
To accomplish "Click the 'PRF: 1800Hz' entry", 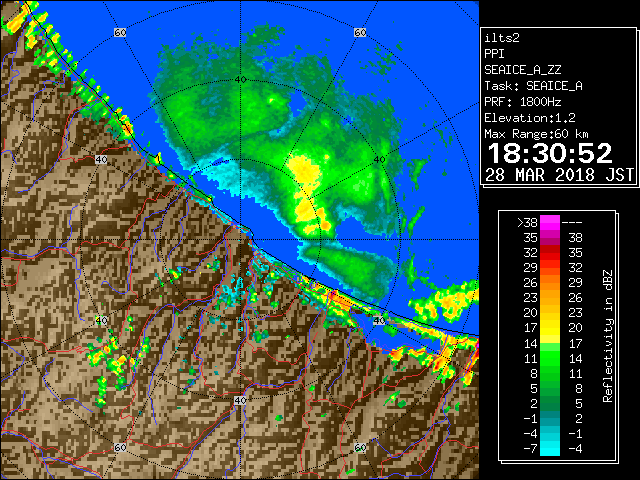I will coord(522,102).
